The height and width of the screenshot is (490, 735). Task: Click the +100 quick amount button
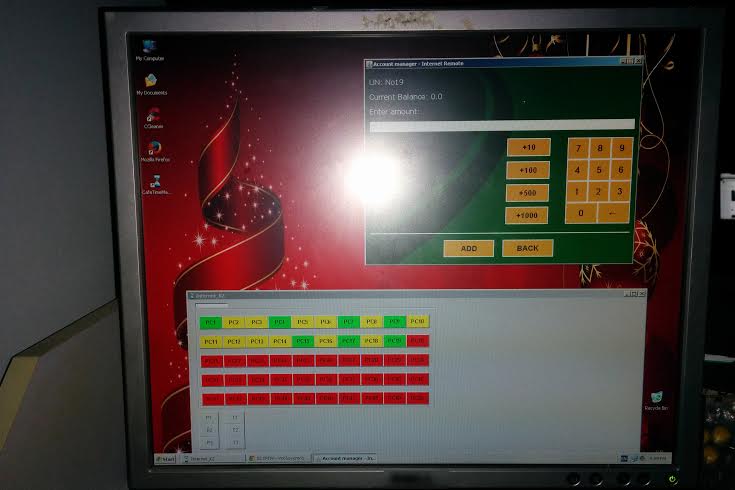pyautogui.click(x=528, y=171)
